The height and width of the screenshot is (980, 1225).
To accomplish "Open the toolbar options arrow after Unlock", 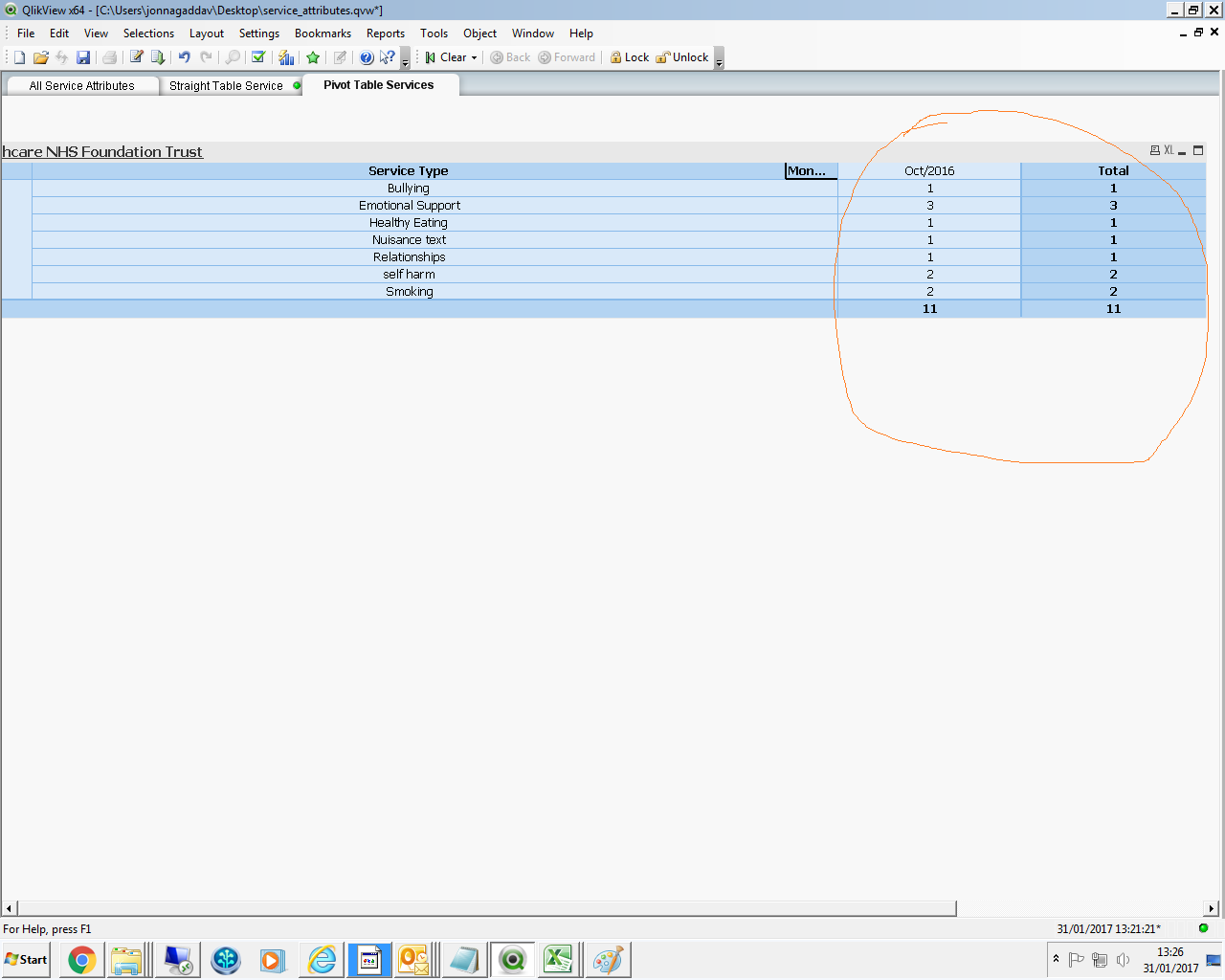I will pyautogui.click(x=719, y=59).
